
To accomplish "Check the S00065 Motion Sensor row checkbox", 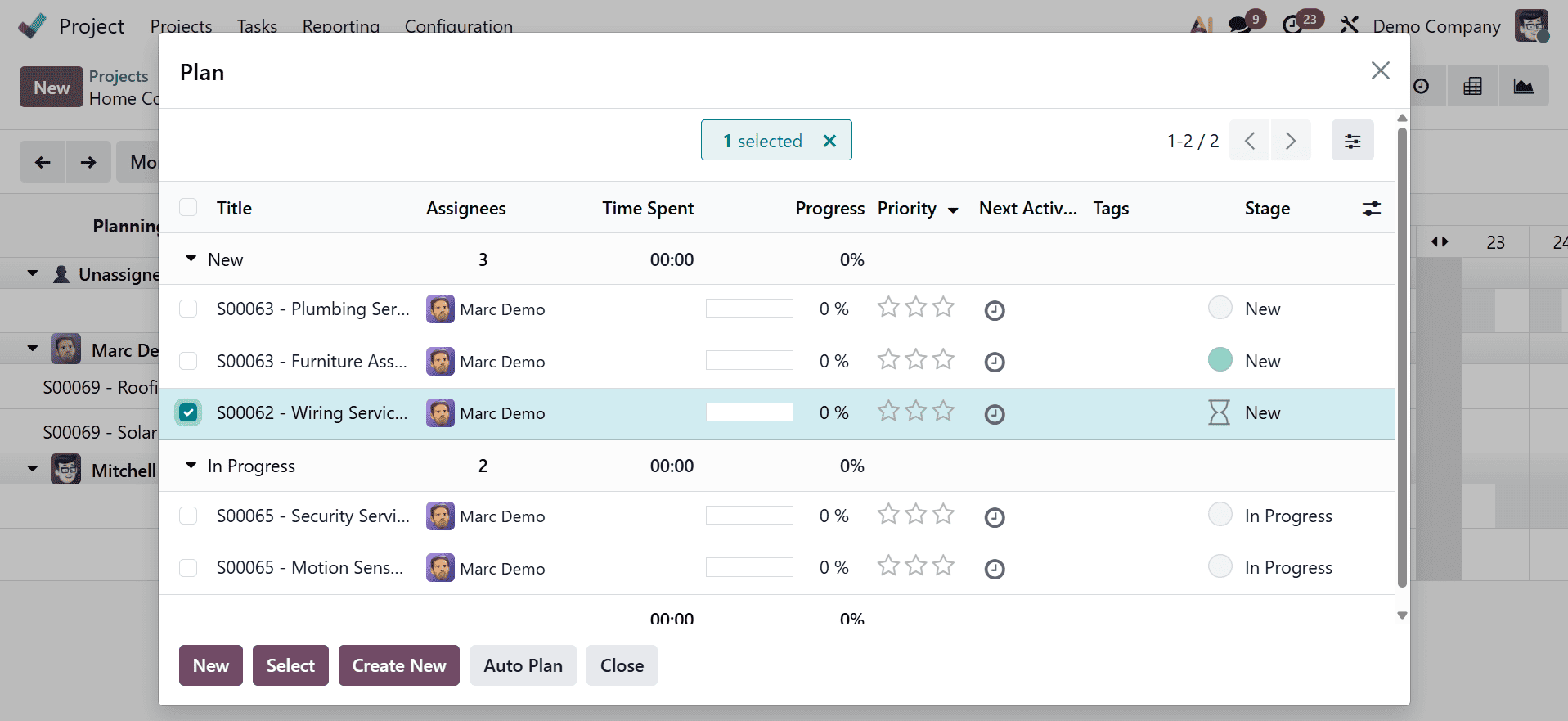I will pos(188,567).
